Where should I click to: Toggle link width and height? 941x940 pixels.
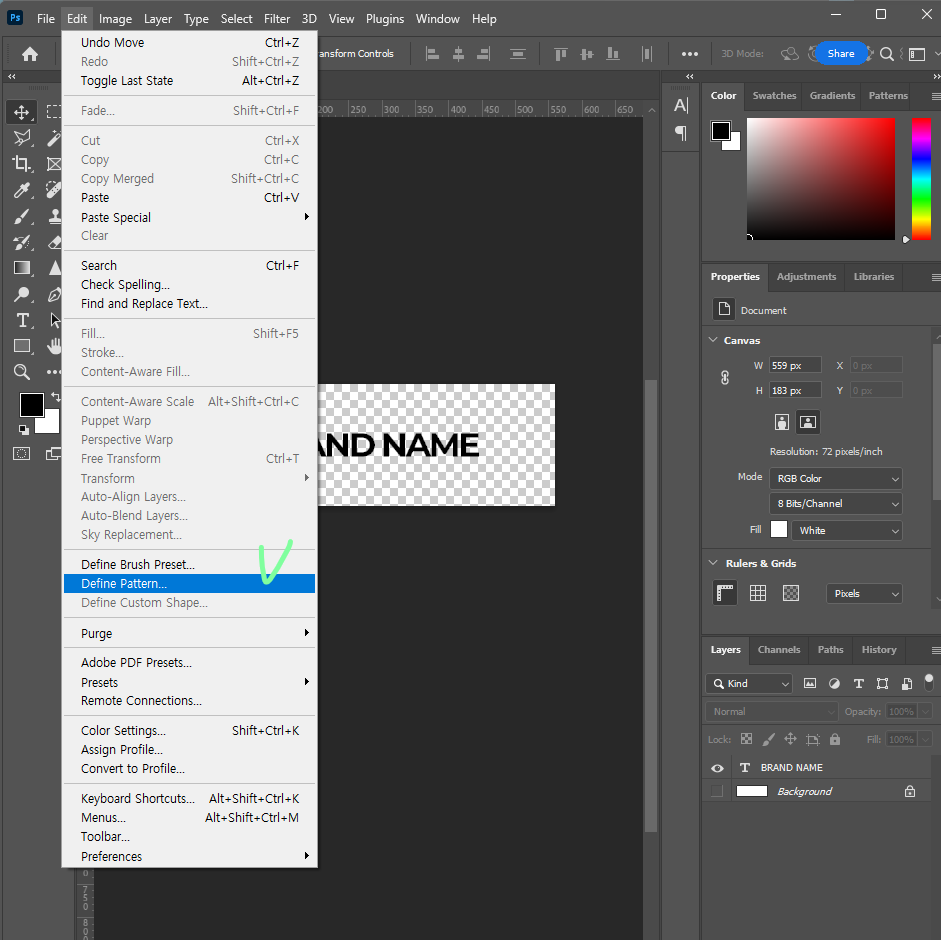coord(725,378)
